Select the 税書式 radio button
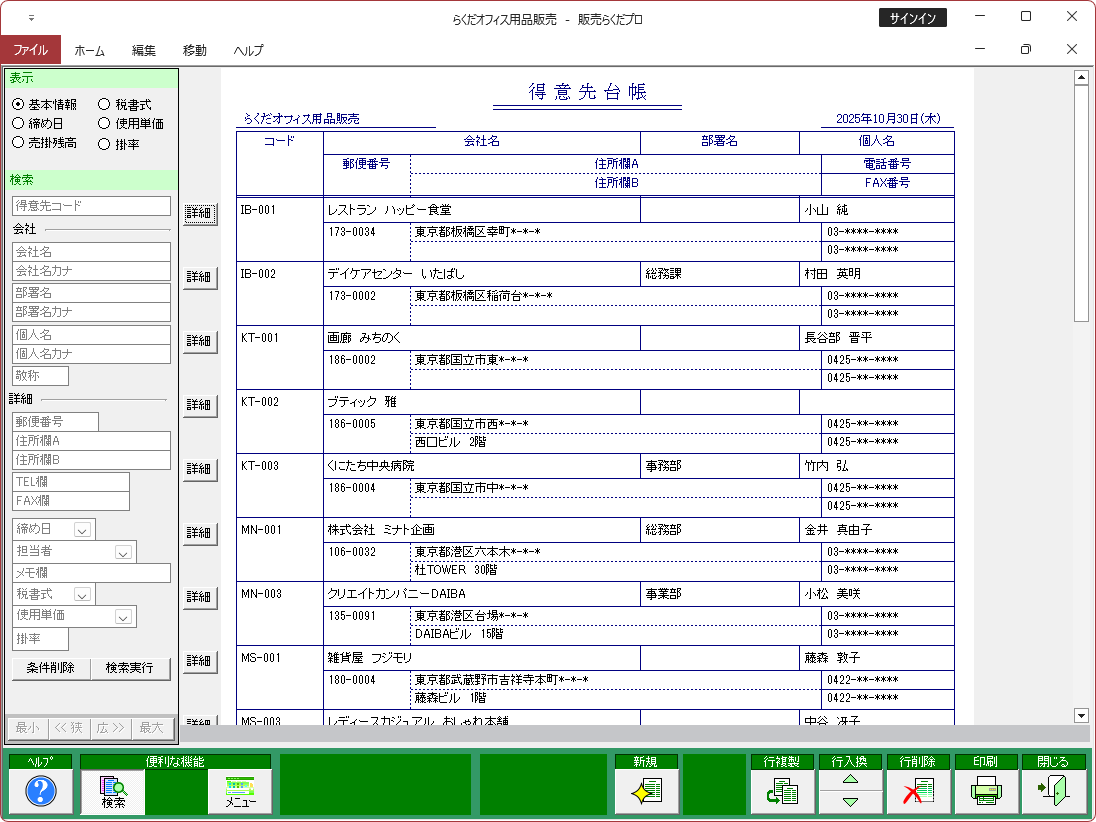Screen dimensions: 1096x822 click(104, 104)
